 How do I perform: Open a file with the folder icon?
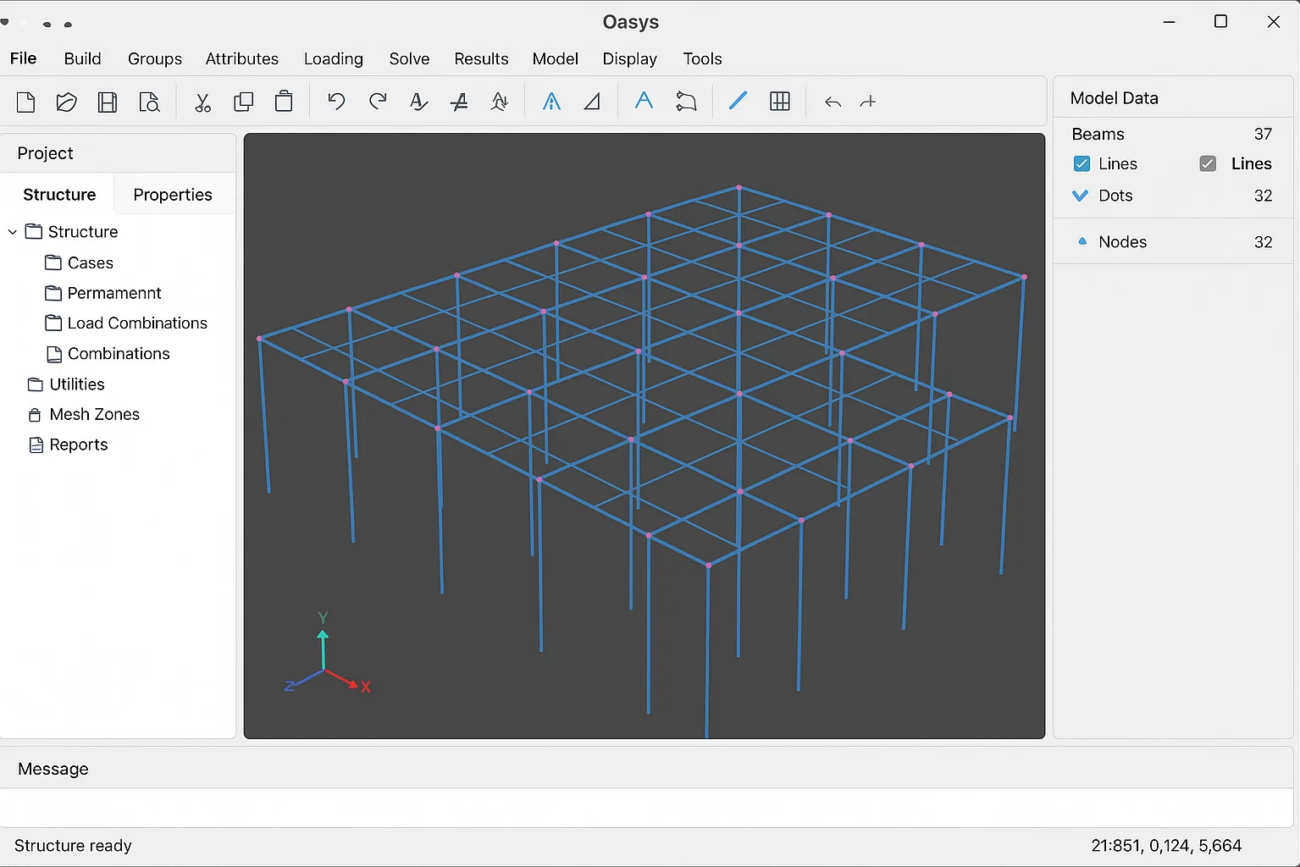66,102
